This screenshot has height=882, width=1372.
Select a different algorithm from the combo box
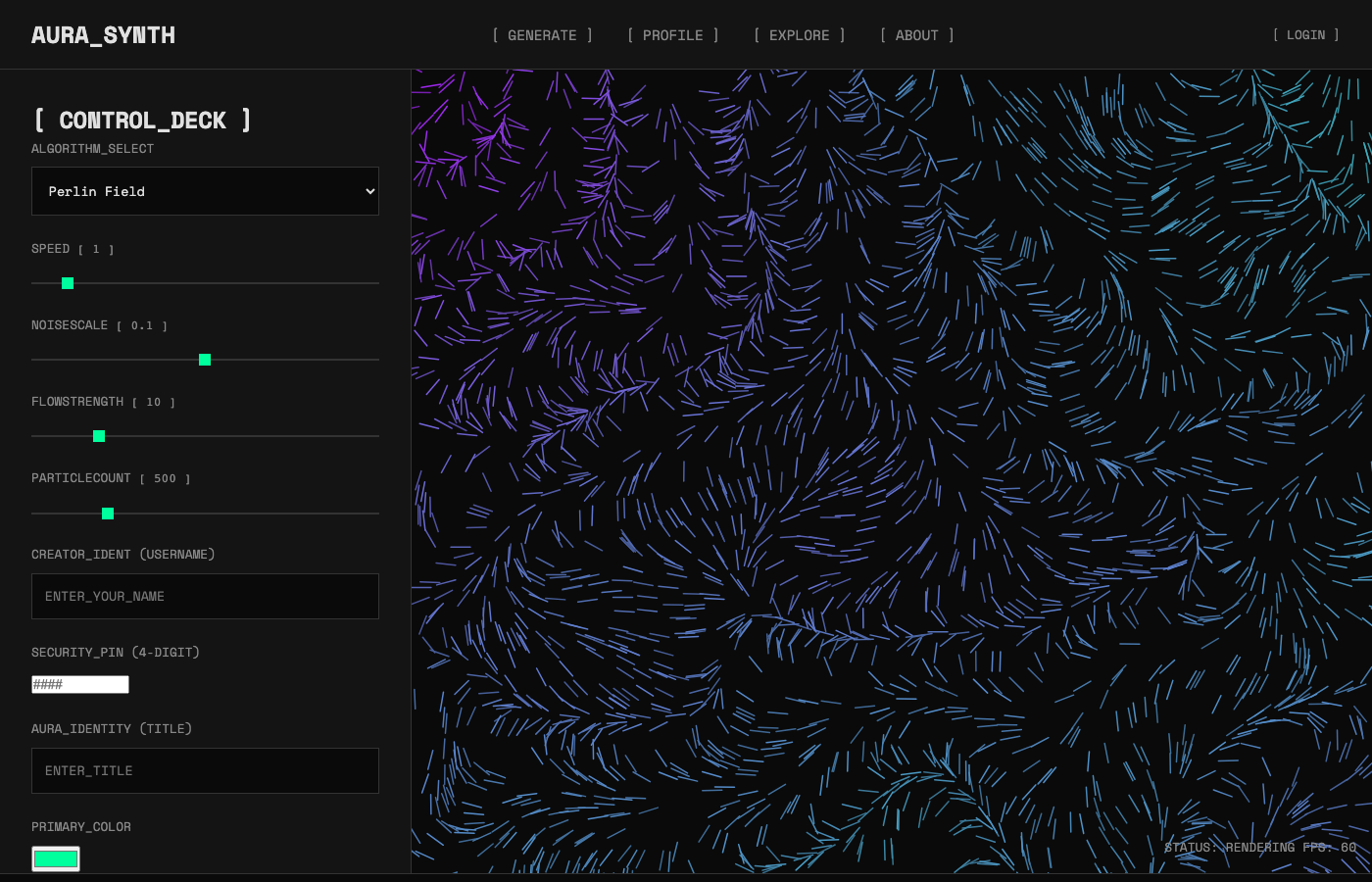[x=205, y=191]
